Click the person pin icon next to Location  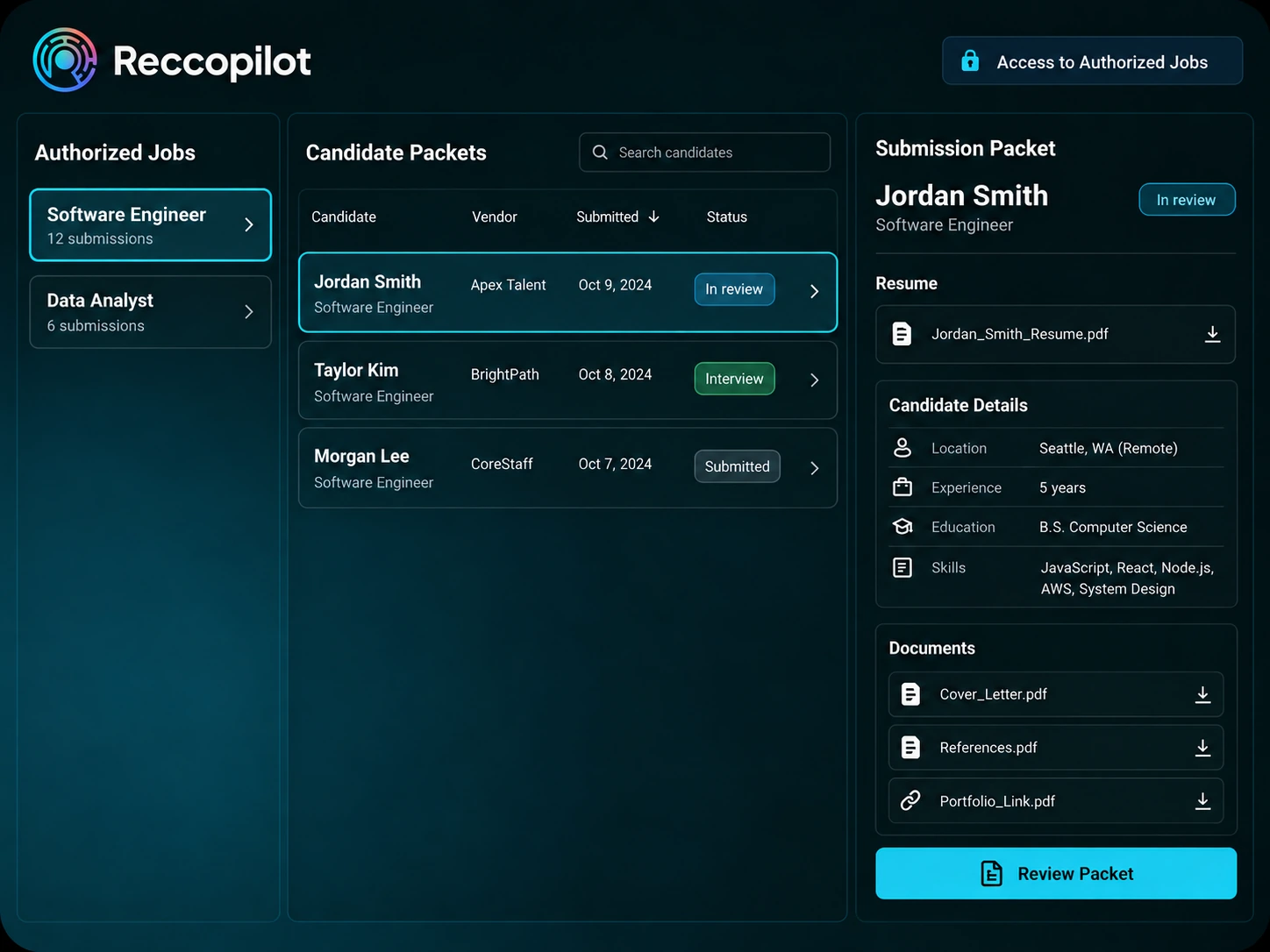(903, 448)
